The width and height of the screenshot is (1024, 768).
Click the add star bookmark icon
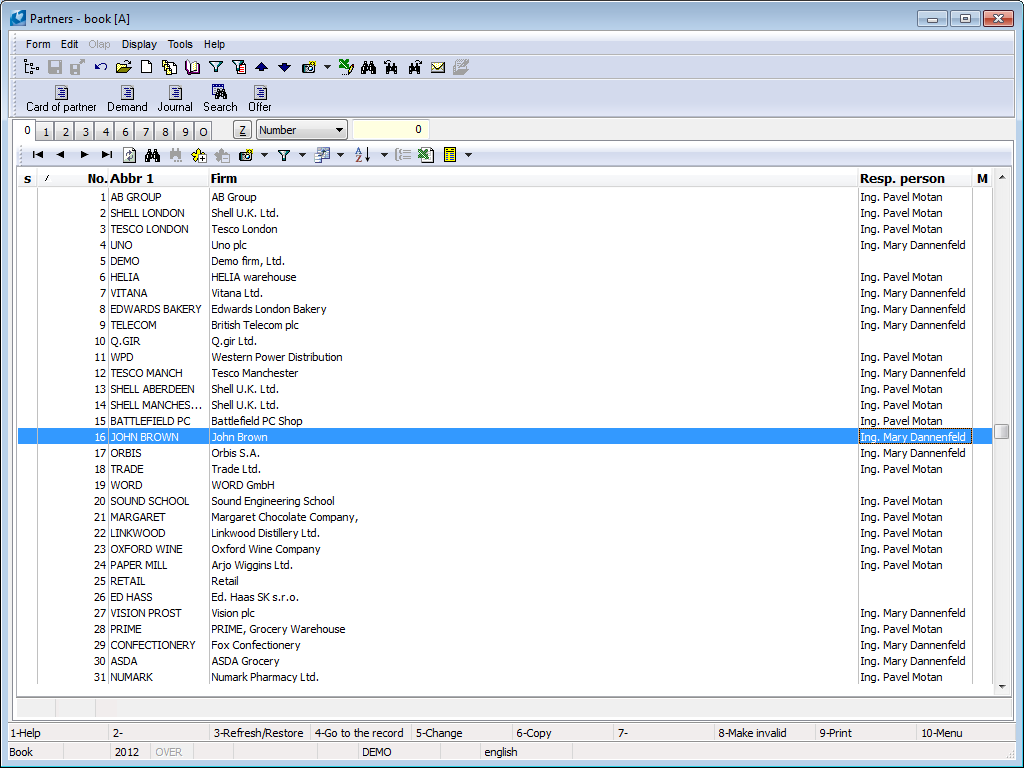coord(199,155)
